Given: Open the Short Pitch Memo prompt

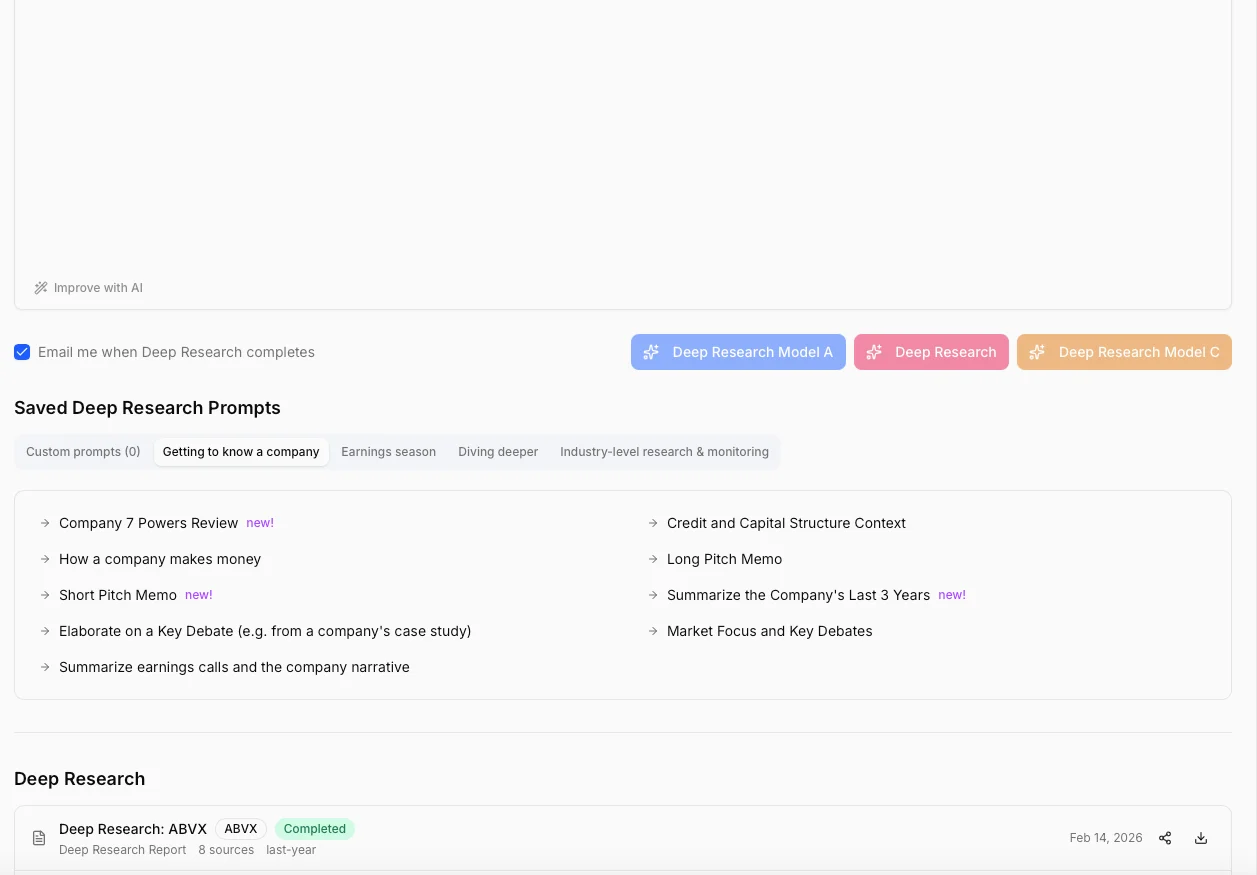Looking at the screenshot, I should (x=118, y=595).
